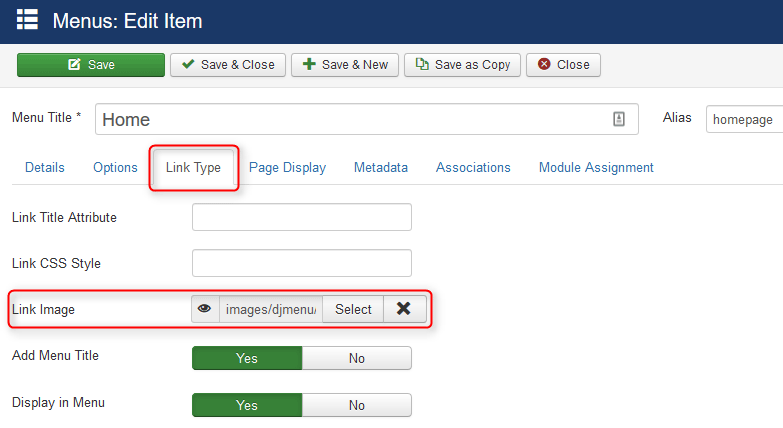Set Display in Menu to Yes
The height and width of the screenshot is (428, 783).
coord(247,405)
